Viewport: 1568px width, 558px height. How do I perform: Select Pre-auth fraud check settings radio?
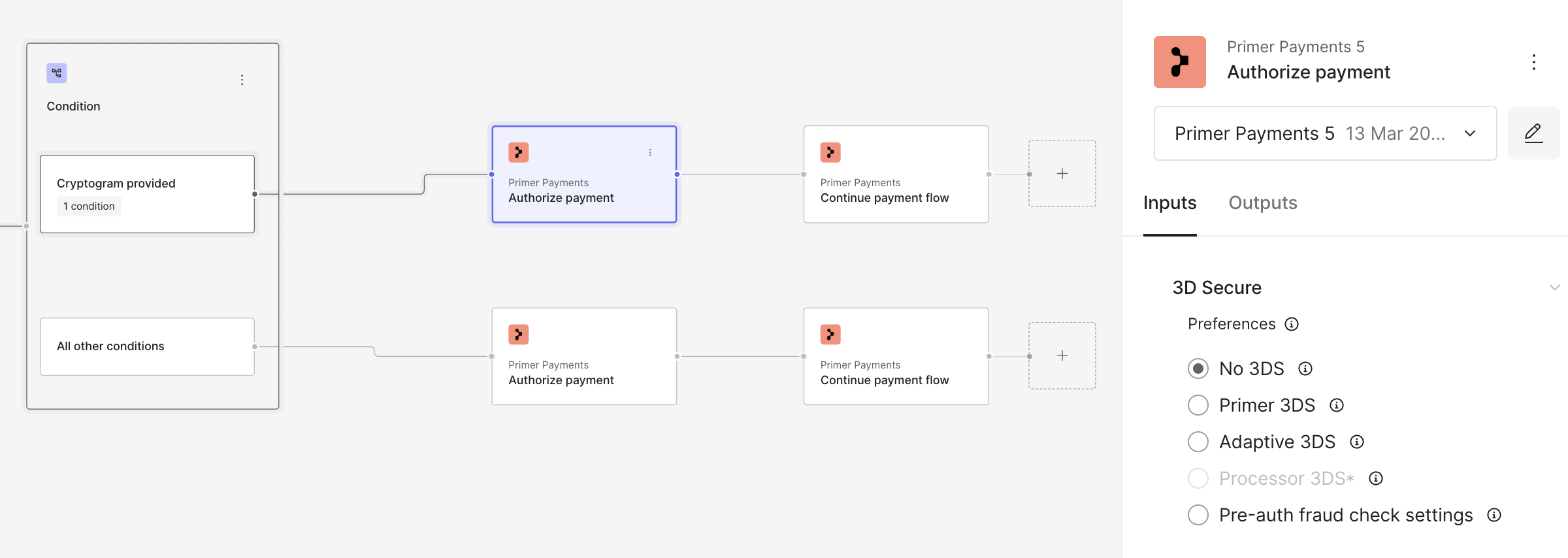[x=1198, y=515]
